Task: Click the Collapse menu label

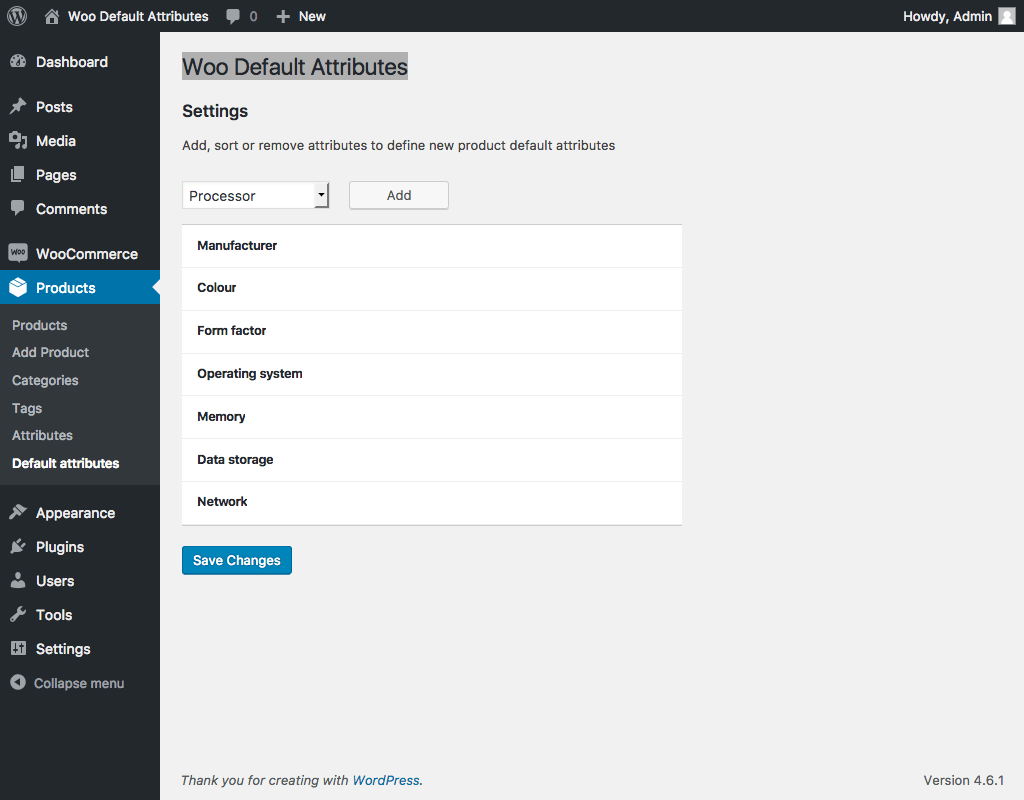Action: pyautogui.click(x=79, y=683)
